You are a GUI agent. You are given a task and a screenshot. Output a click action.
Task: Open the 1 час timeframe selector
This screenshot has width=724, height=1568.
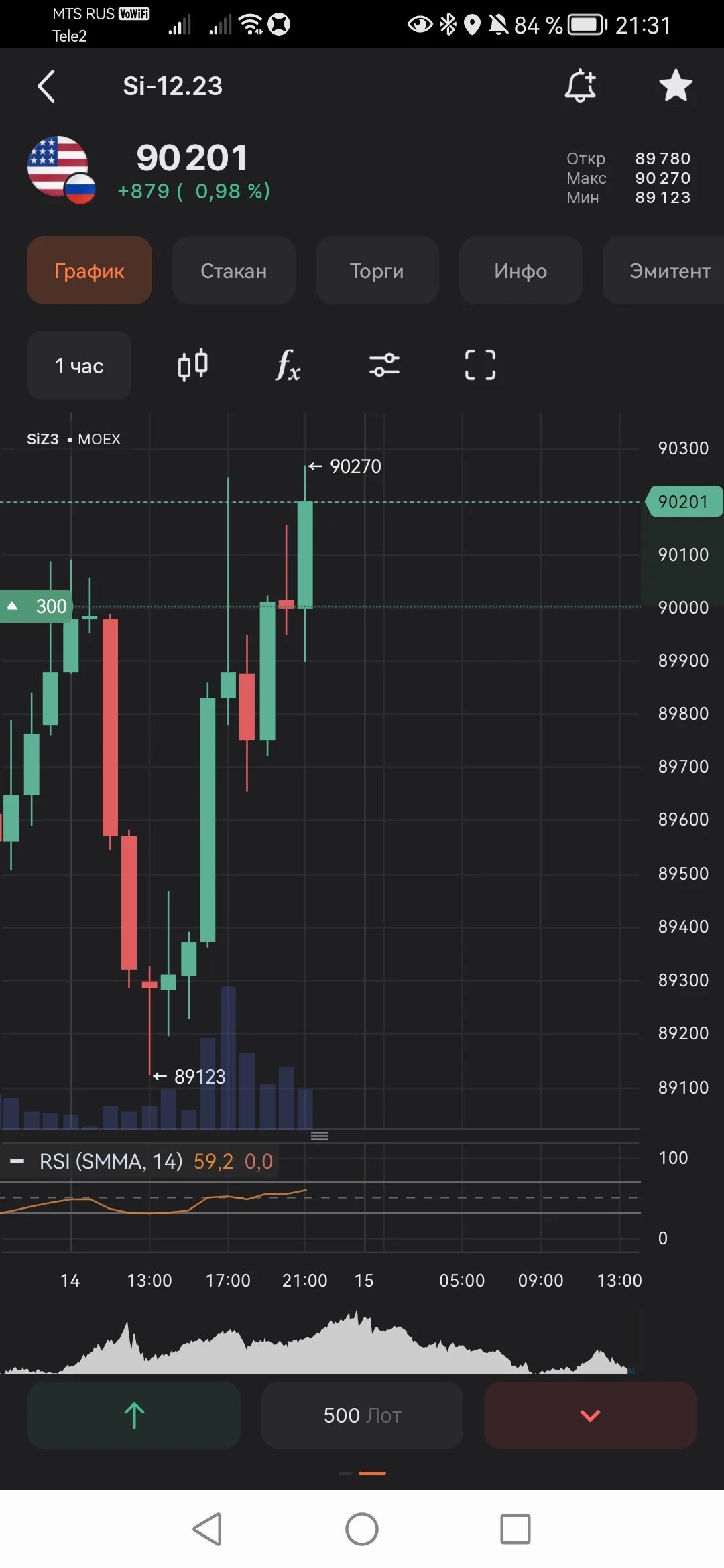pyautogui.click(x=79, y=365)
